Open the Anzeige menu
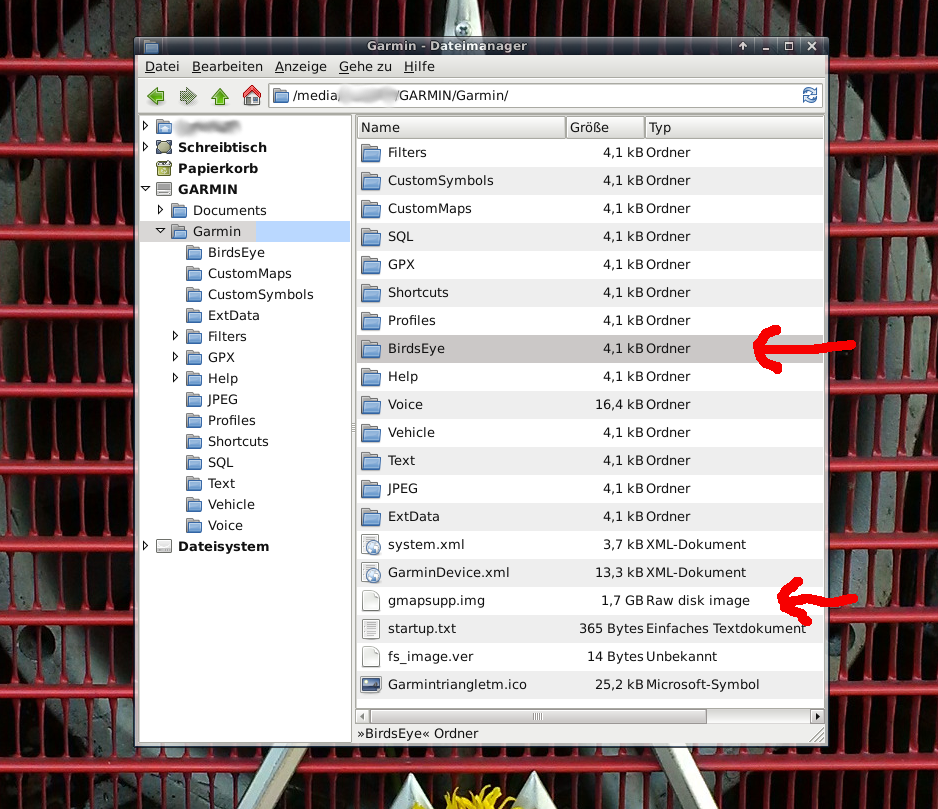 pyautogui.click(x=301, y=66)
